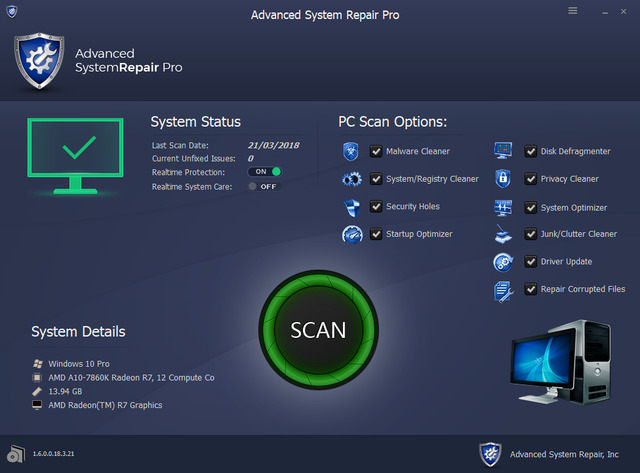Click the Driver Update icon
640x473 pixels.
(504, 262)
